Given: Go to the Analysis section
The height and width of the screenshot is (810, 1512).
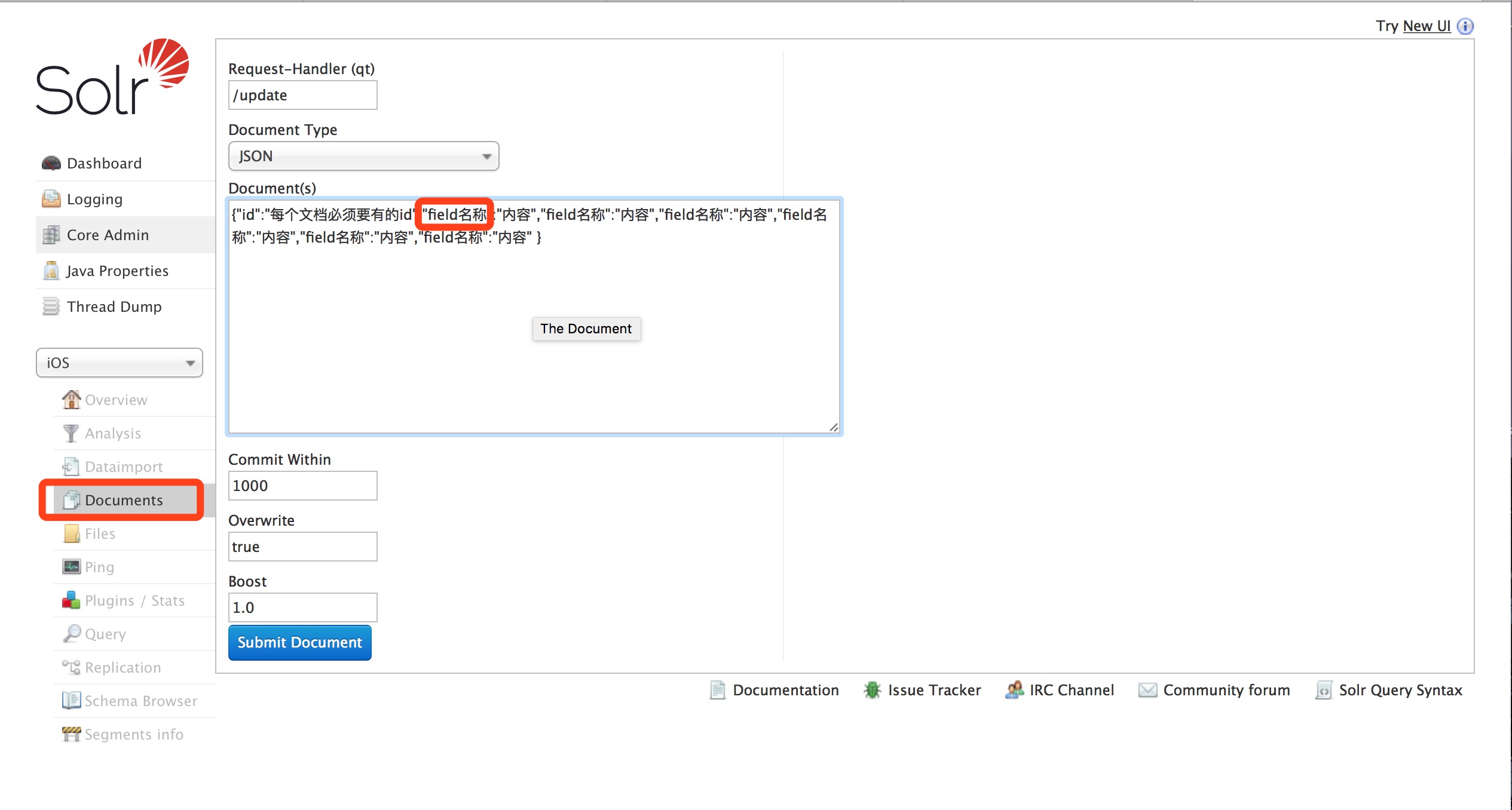Looking at the screenshot, I should click(x=134, y=433).
